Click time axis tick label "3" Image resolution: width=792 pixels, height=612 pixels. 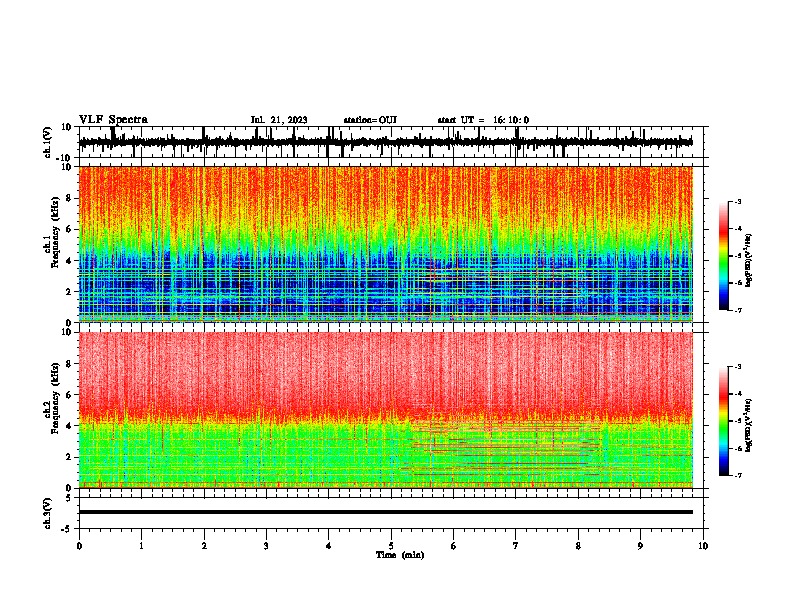[266, 546]
